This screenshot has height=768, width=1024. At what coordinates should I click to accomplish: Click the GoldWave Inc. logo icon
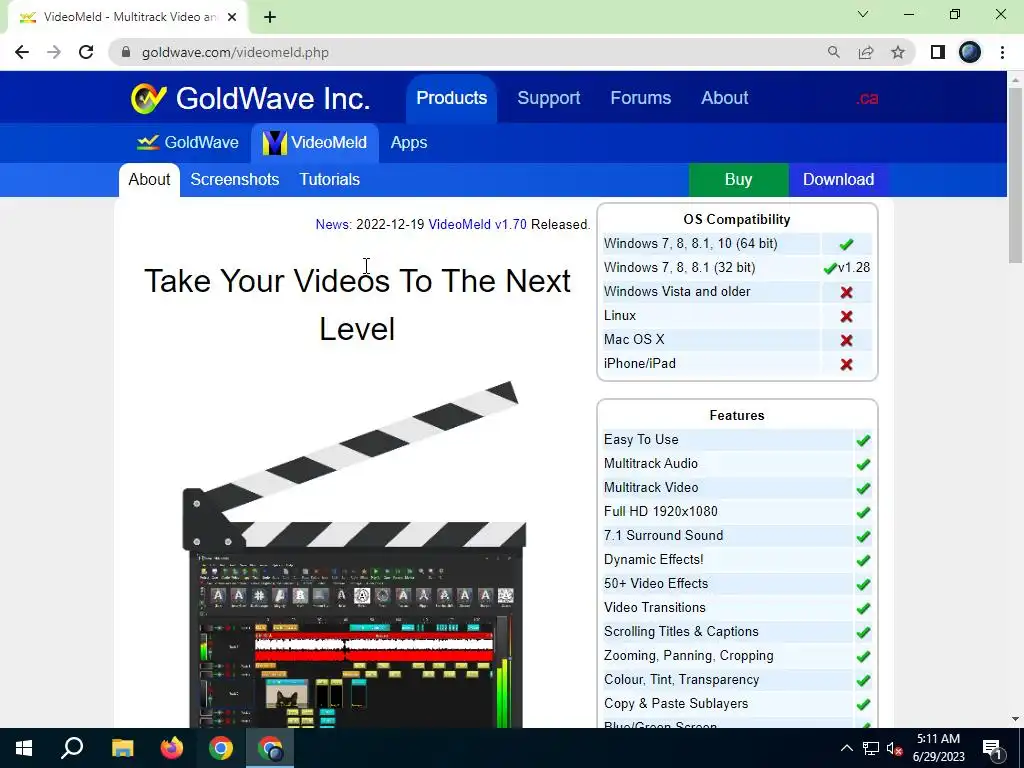(x=148, y=99)
